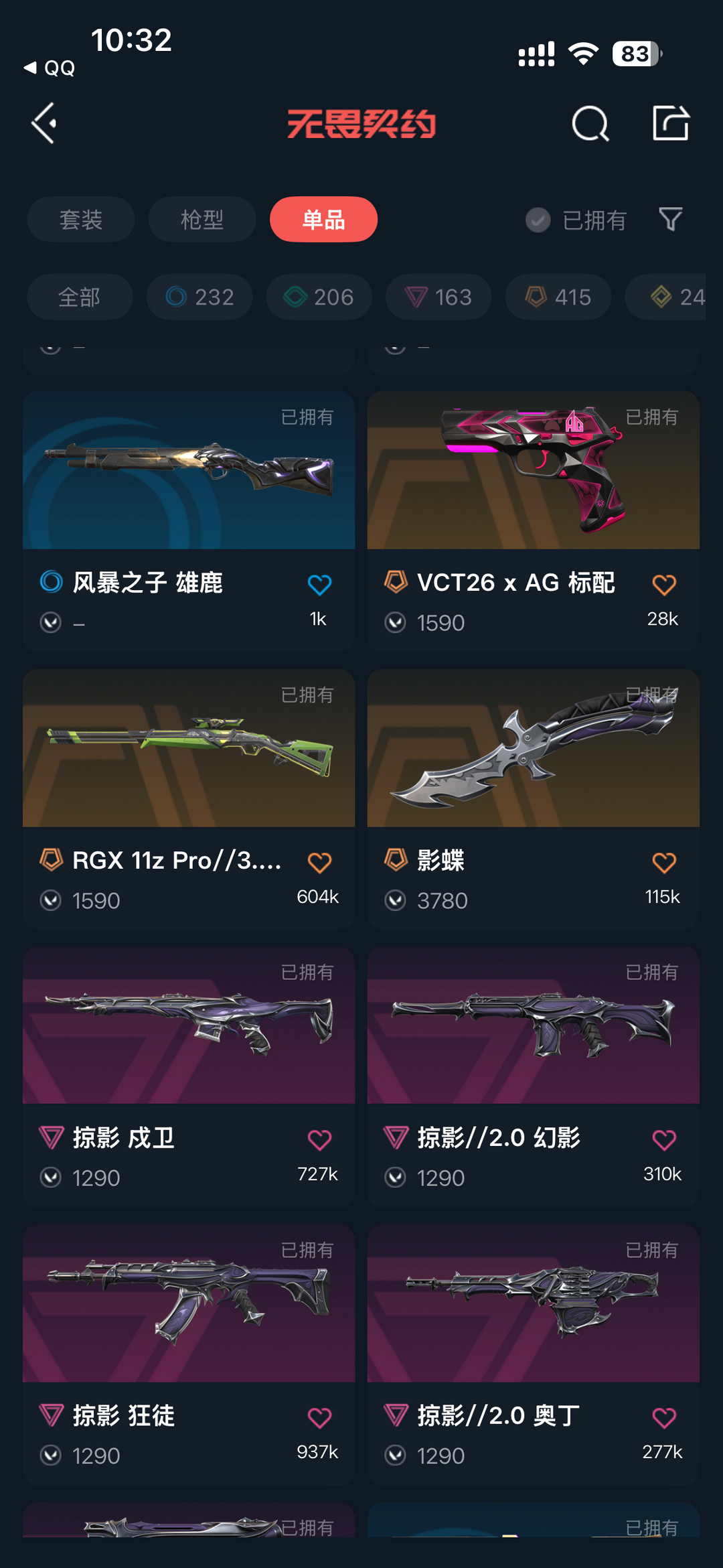The height and width of the screenshot is (1568, 723).
Task: Filter by pink tier 163 chip
Action: pyautogui.click(x=438, y=297)
